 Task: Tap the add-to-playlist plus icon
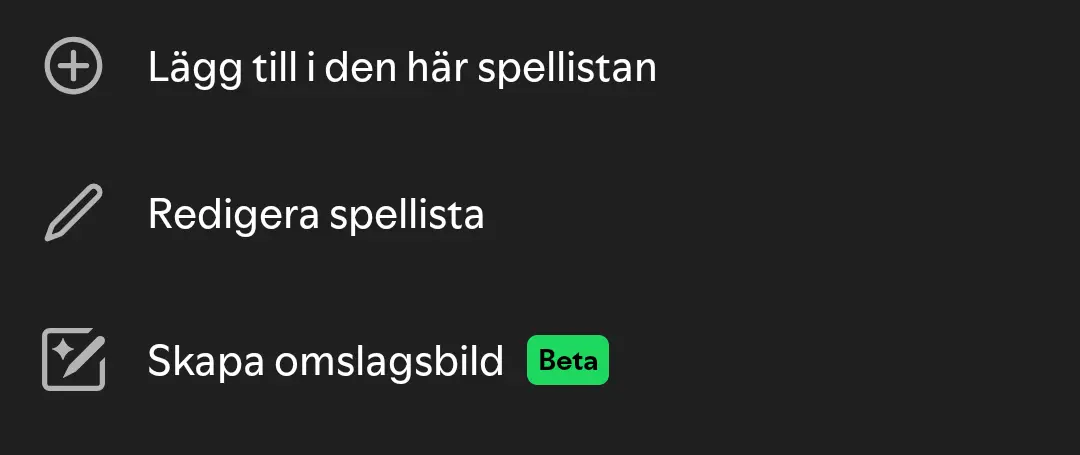[73, 66]
